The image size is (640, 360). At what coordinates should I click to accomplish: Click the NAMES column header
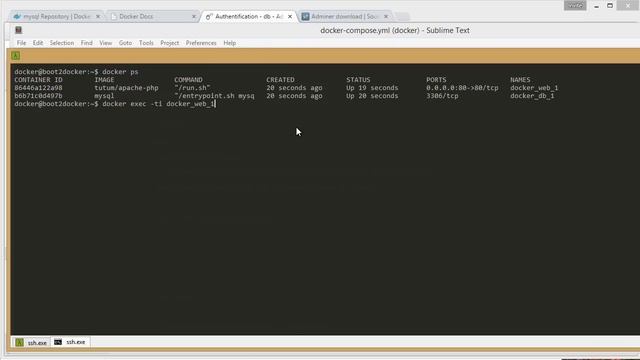pos(520,80)
